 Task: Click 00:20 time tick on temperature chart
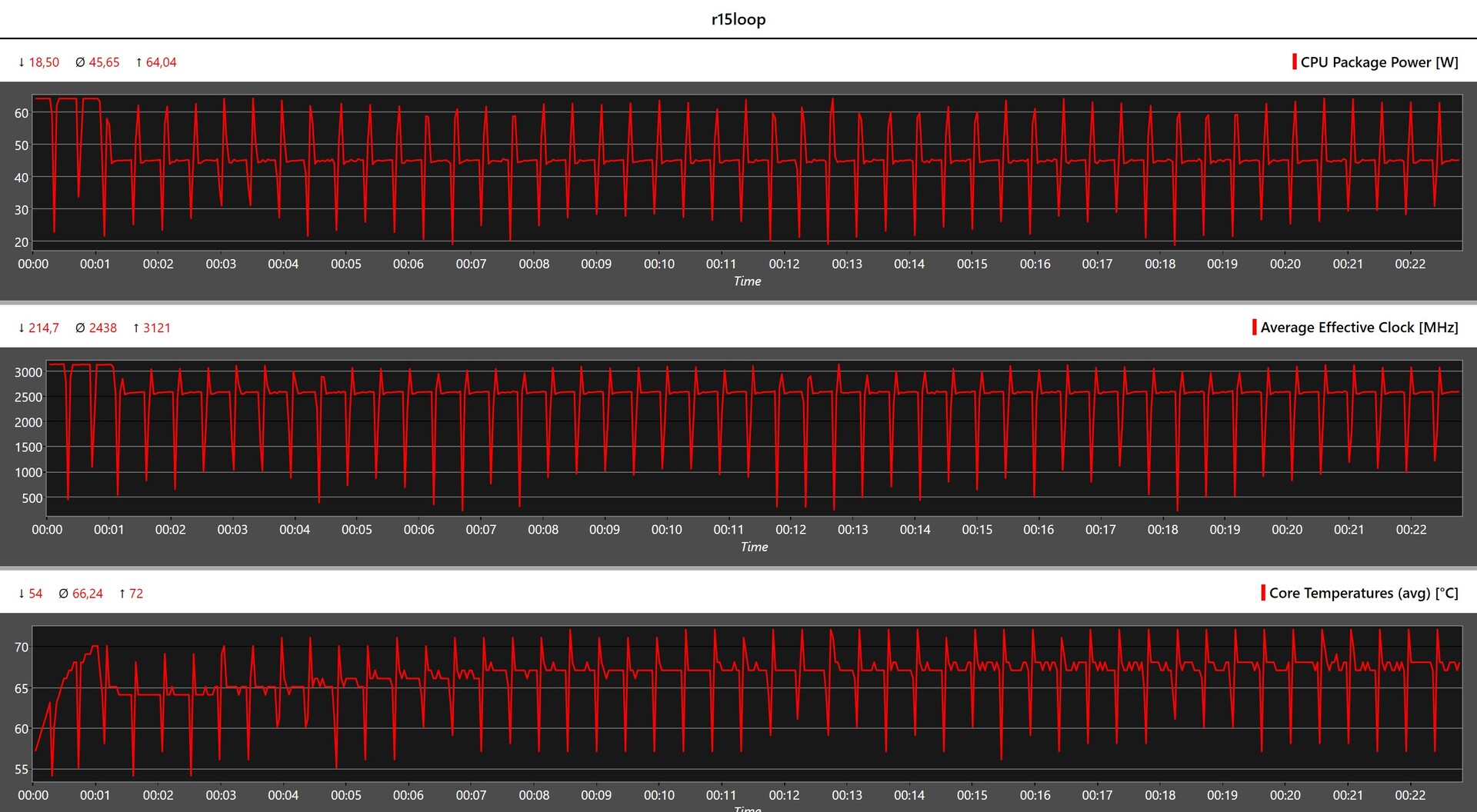[x=1285, y=795]
